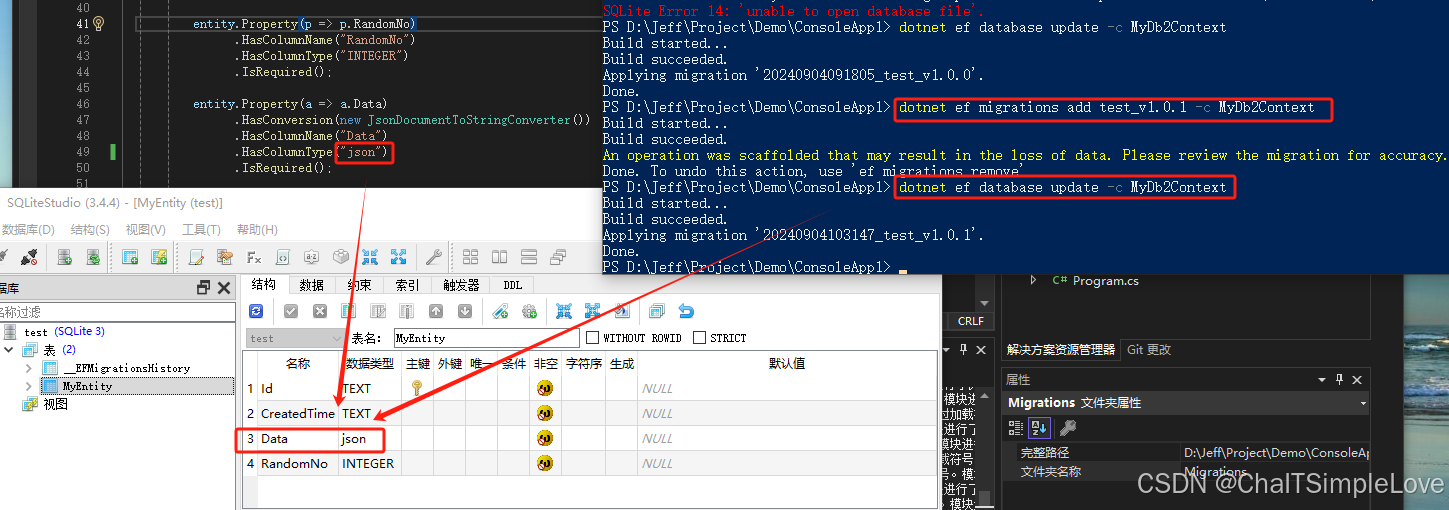Viewport: 1449px width, 510px height.
Task: Click the property pages wrench icon
Action: point(1067,427)
